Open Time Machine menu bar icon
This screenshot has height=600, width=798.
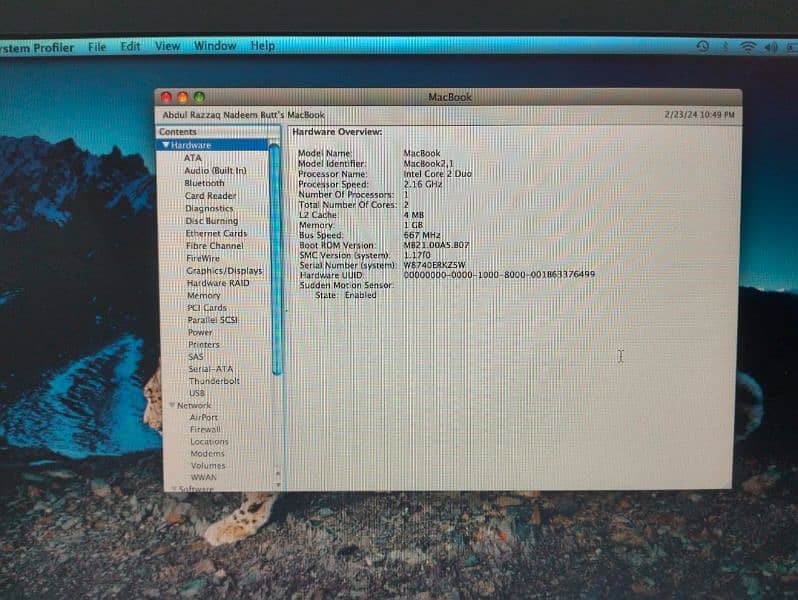coord(702,47)
